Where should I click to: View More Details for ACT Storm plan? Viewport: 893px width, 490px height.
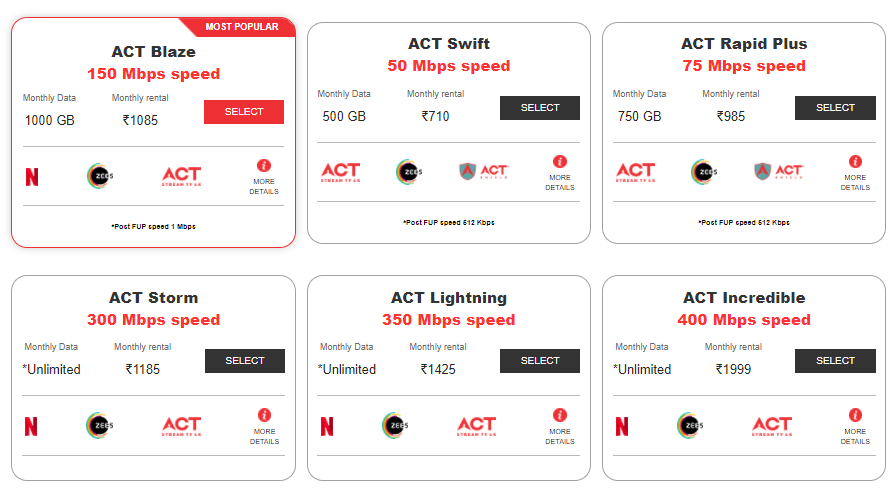[264, 426]
